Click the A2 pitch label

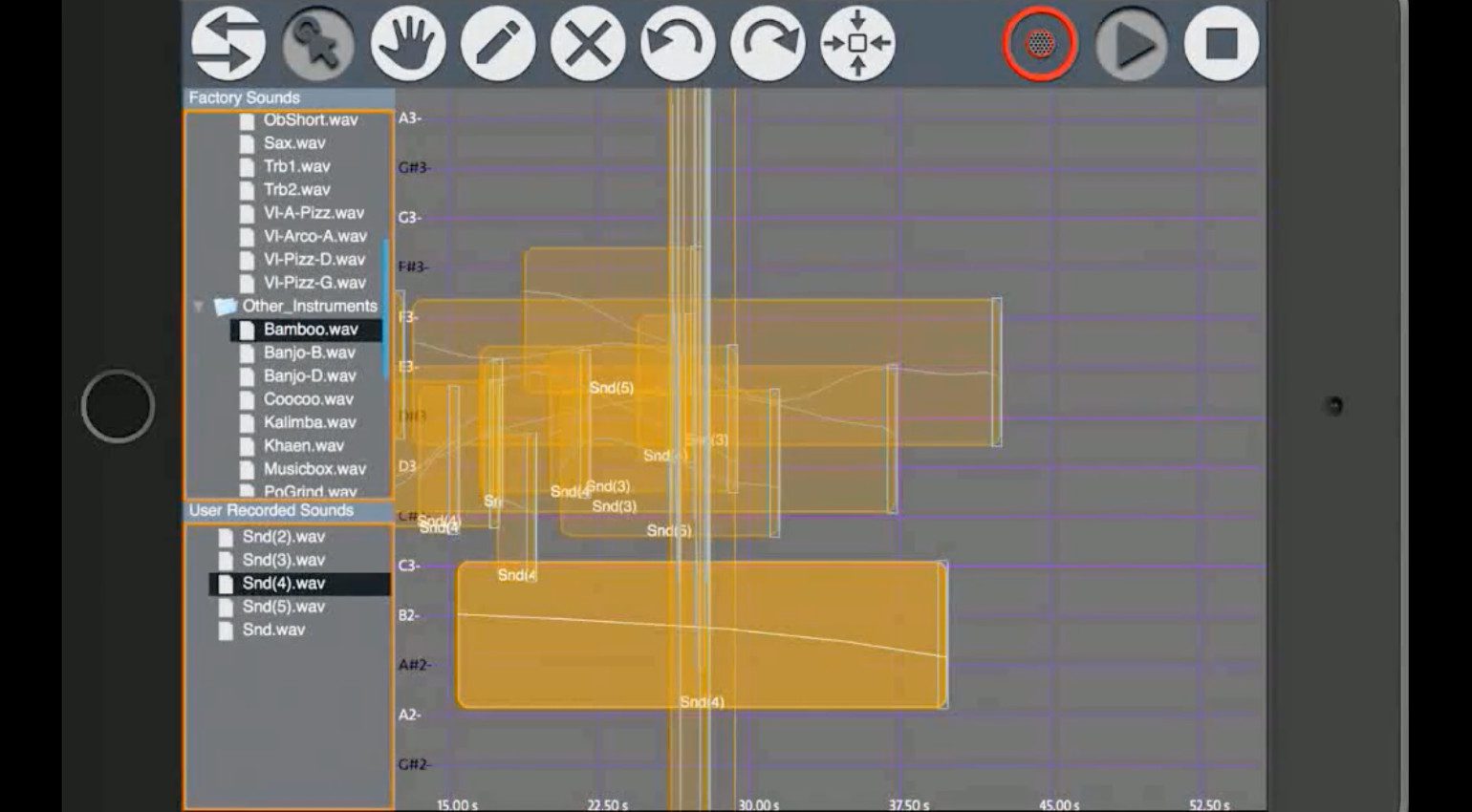coord(410,715)
